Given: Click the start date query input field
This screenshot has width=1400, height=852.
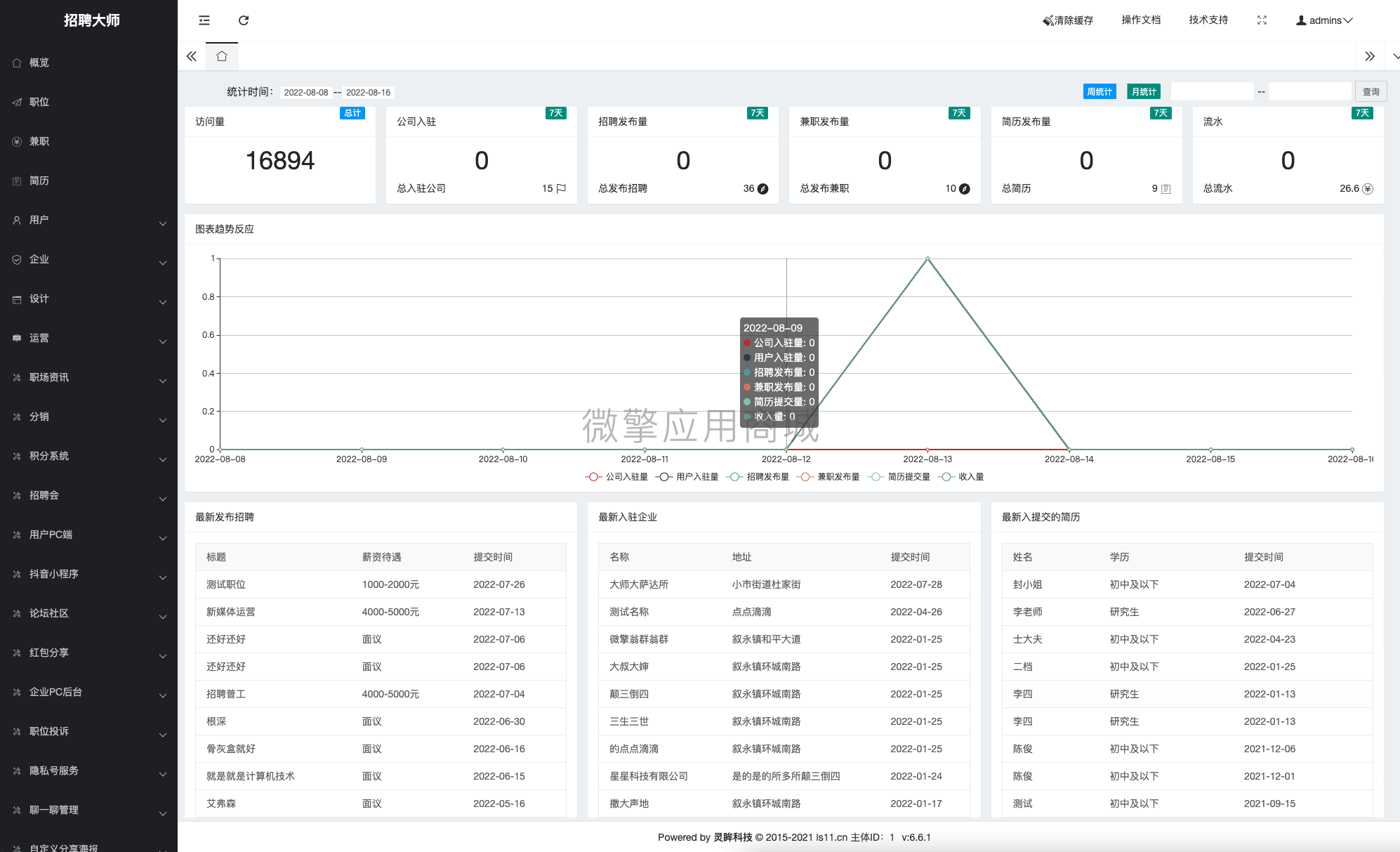Looking at the screenshot, I should click(x=1213, y=91).
